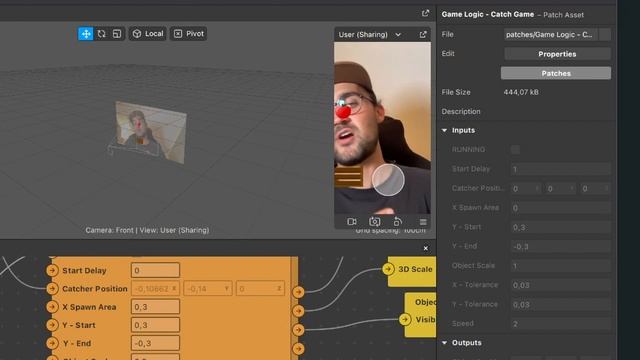Screen dimensions: 640x360
Task: Click the Patches button
Action: [556, 73]
